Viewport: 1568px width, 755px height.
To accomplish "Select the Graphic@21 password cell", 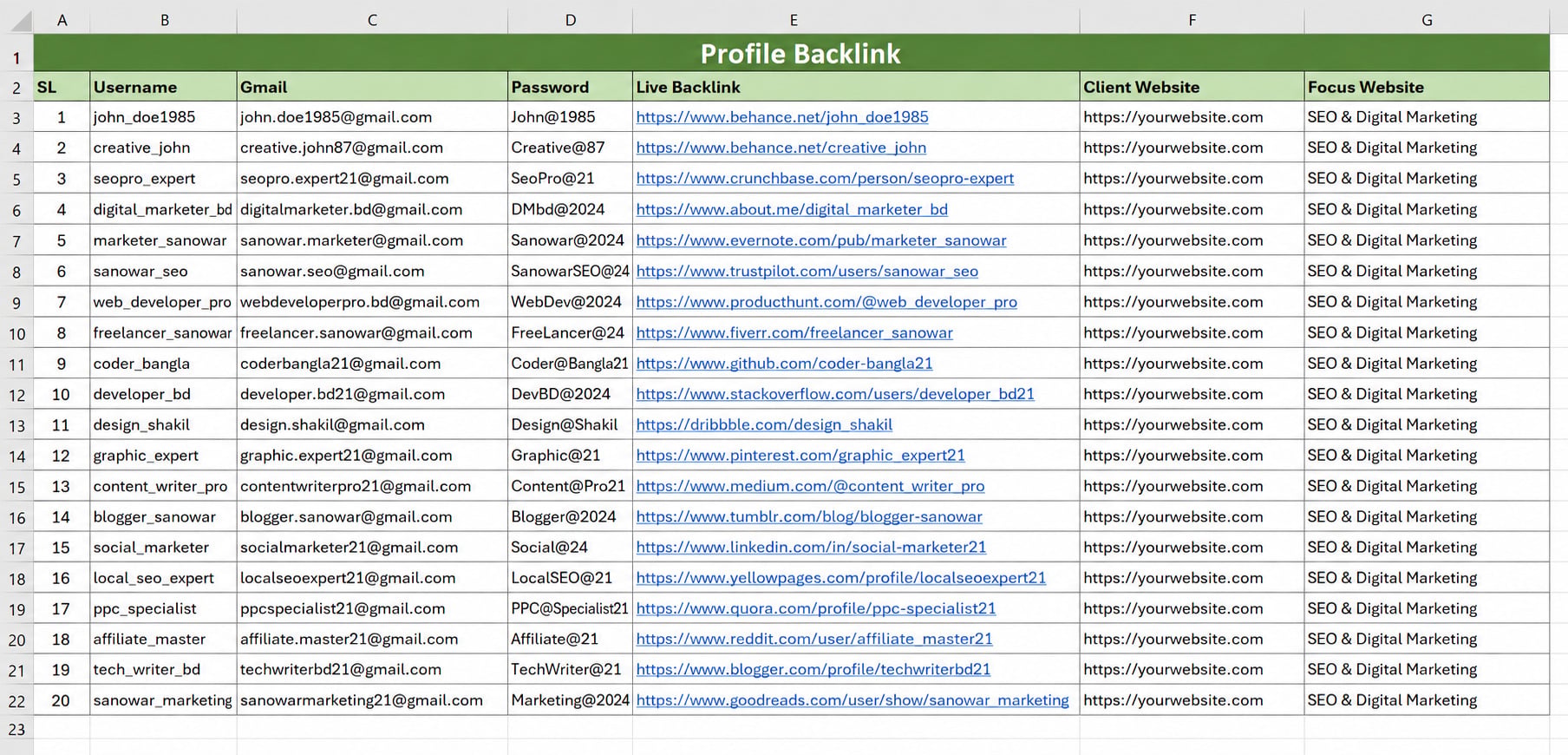I will (x=570, y=456).
